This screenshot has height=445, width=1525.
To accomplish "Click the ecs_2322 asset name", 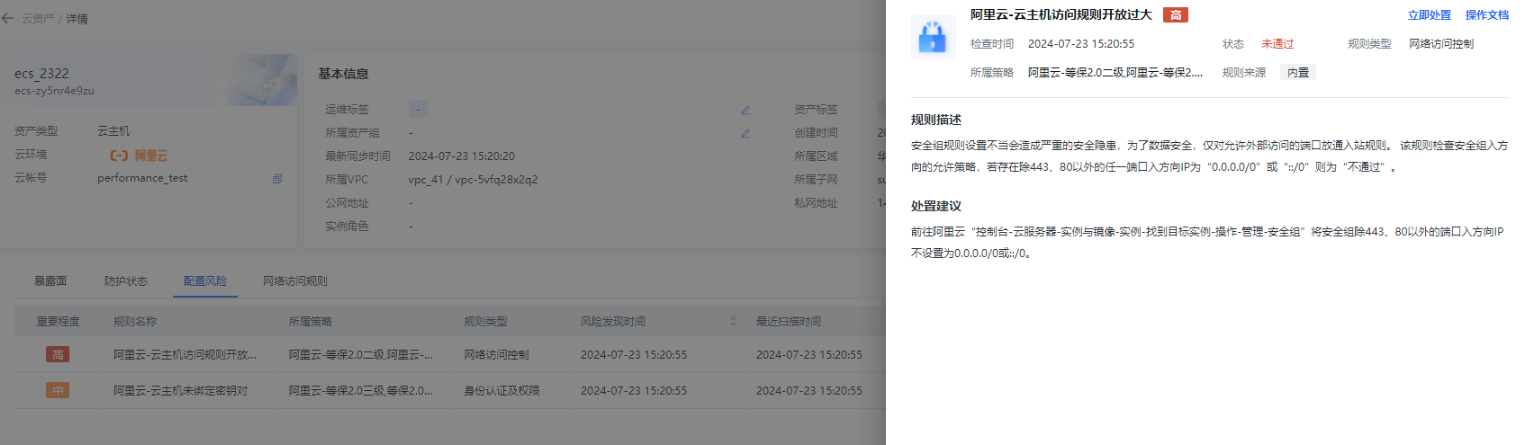I will [43, 73].
